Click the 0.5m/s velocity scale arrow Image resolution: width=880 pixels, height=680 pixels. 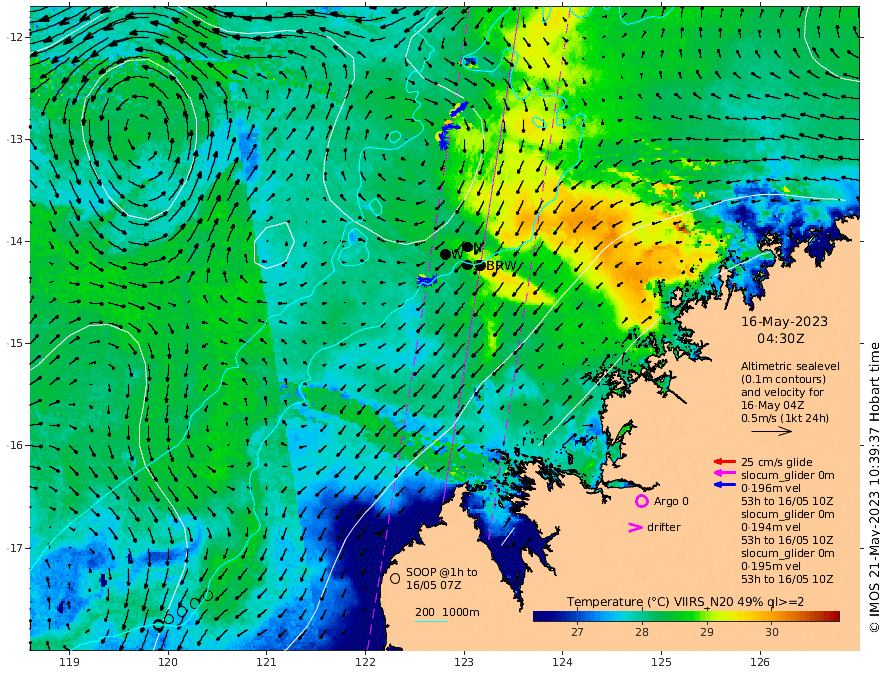[x=772, y=431]
